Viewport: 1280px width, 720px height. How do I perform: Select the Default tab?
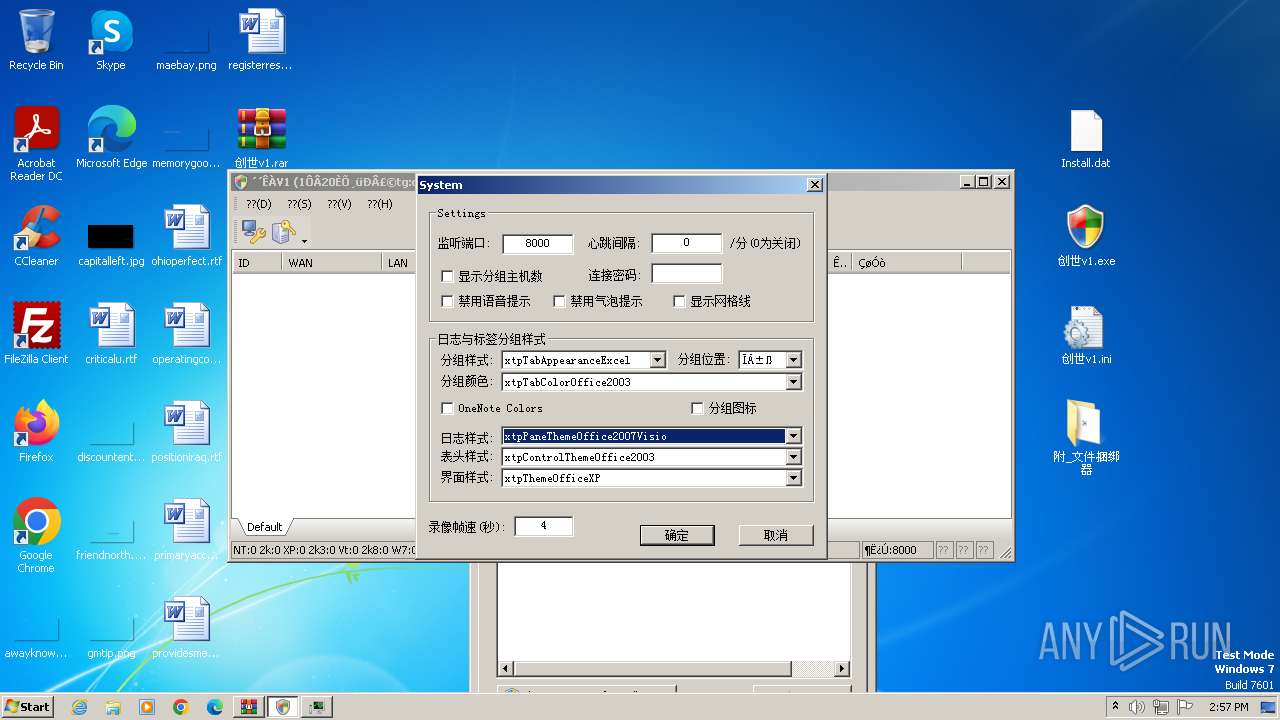point(264,527)
